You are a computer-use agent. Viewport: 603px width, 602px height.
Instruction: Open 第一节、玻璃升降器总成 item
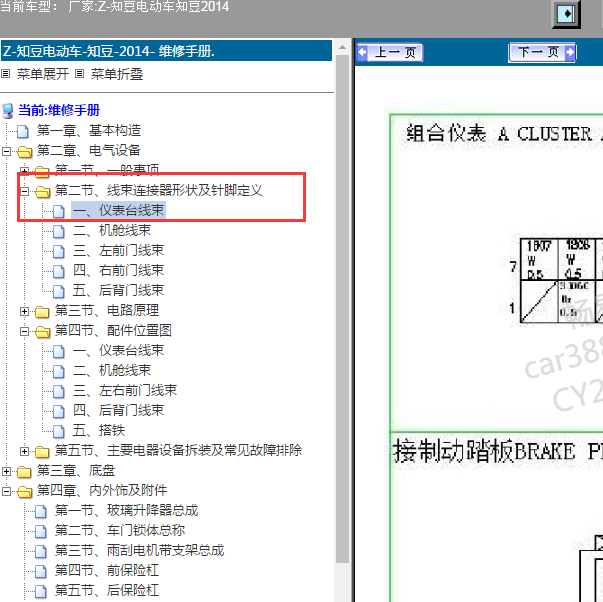126,510
